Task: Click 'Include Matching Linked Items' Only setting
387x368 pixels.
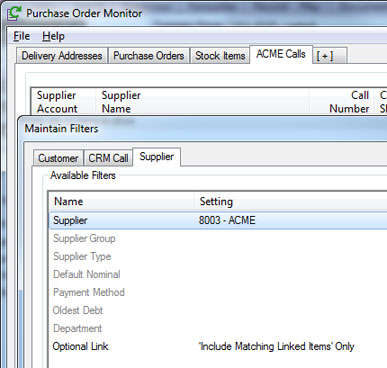Action: [x=276, y=346]
